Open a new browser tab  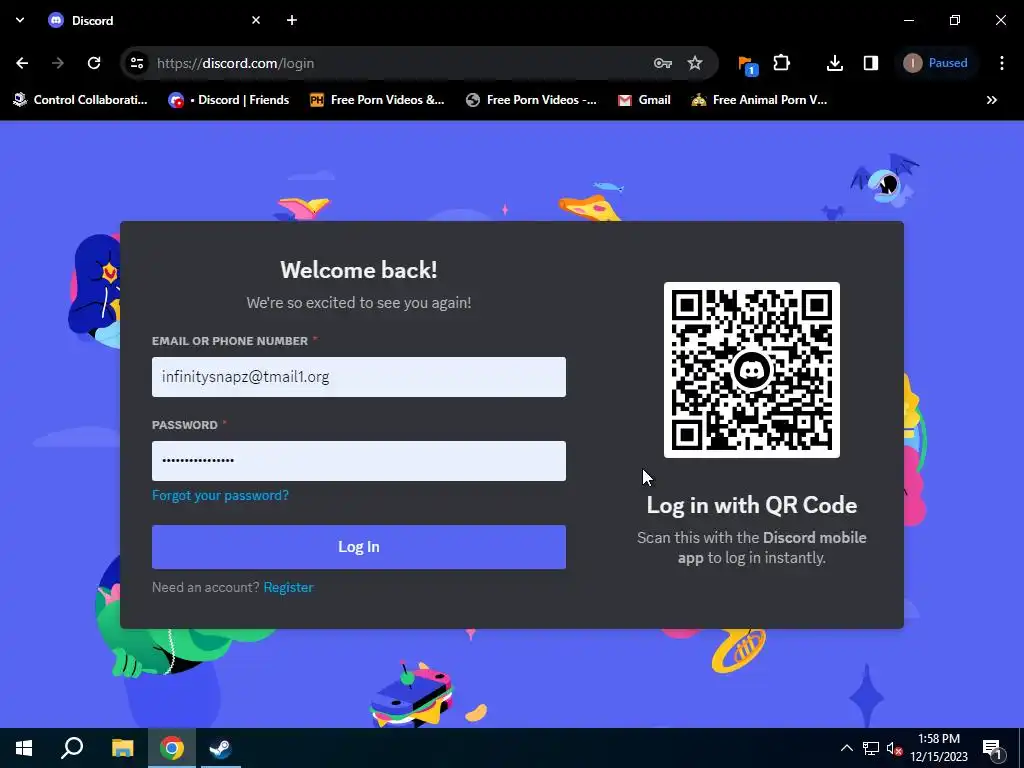292,20
